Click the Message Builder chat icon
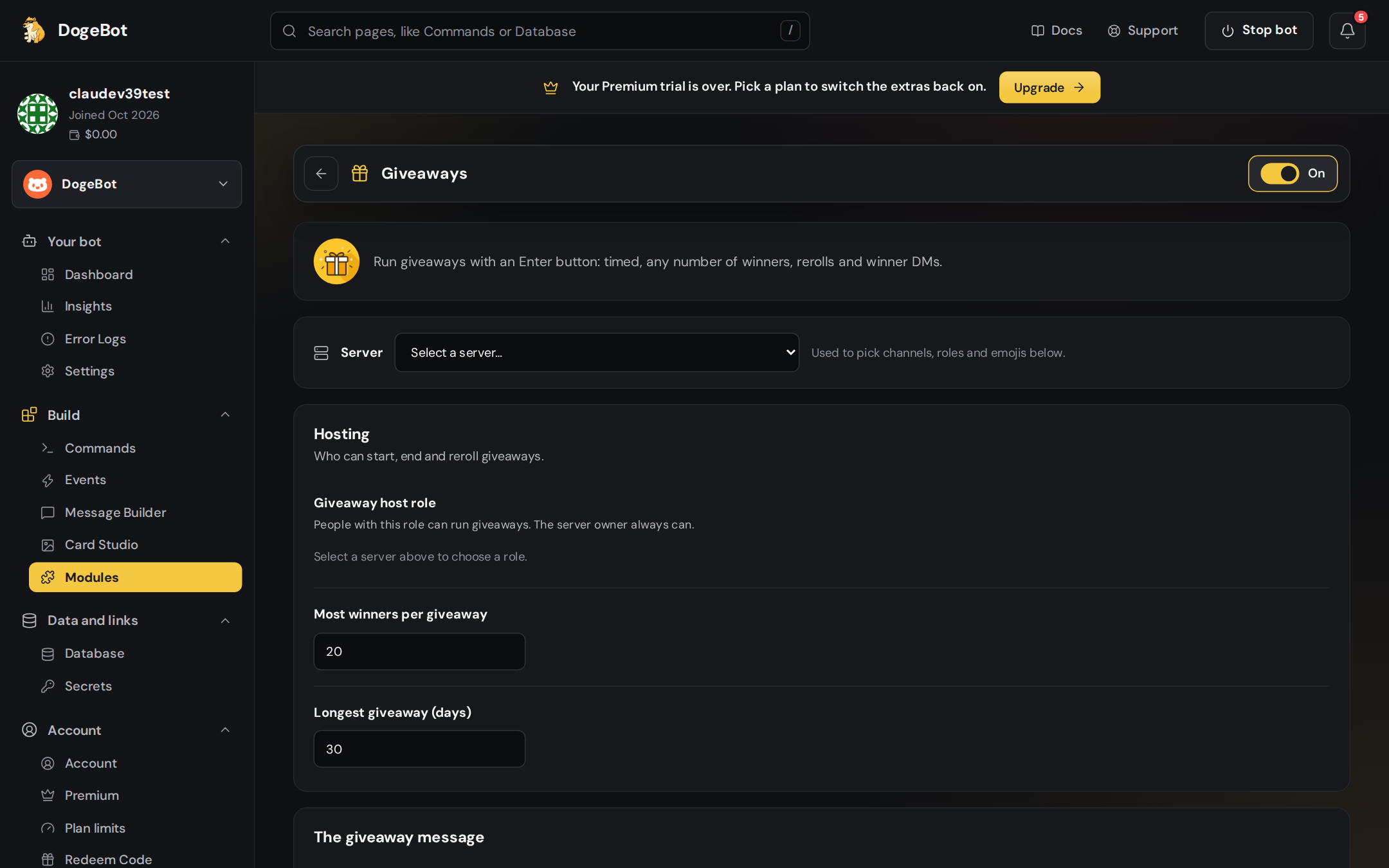The width and height of the screenshot is (1389, 868). (x=48, y=512)
